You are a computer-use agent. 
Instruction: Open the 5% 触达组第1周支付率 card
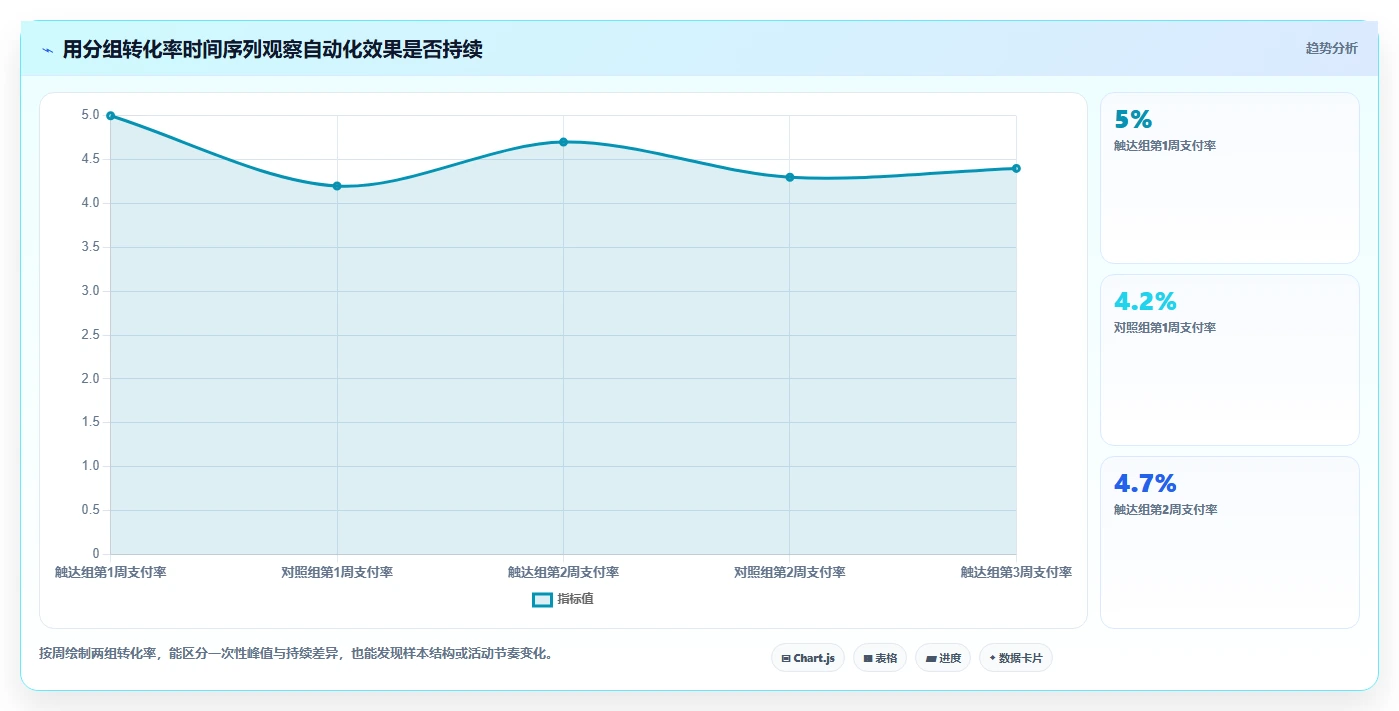1230,178
